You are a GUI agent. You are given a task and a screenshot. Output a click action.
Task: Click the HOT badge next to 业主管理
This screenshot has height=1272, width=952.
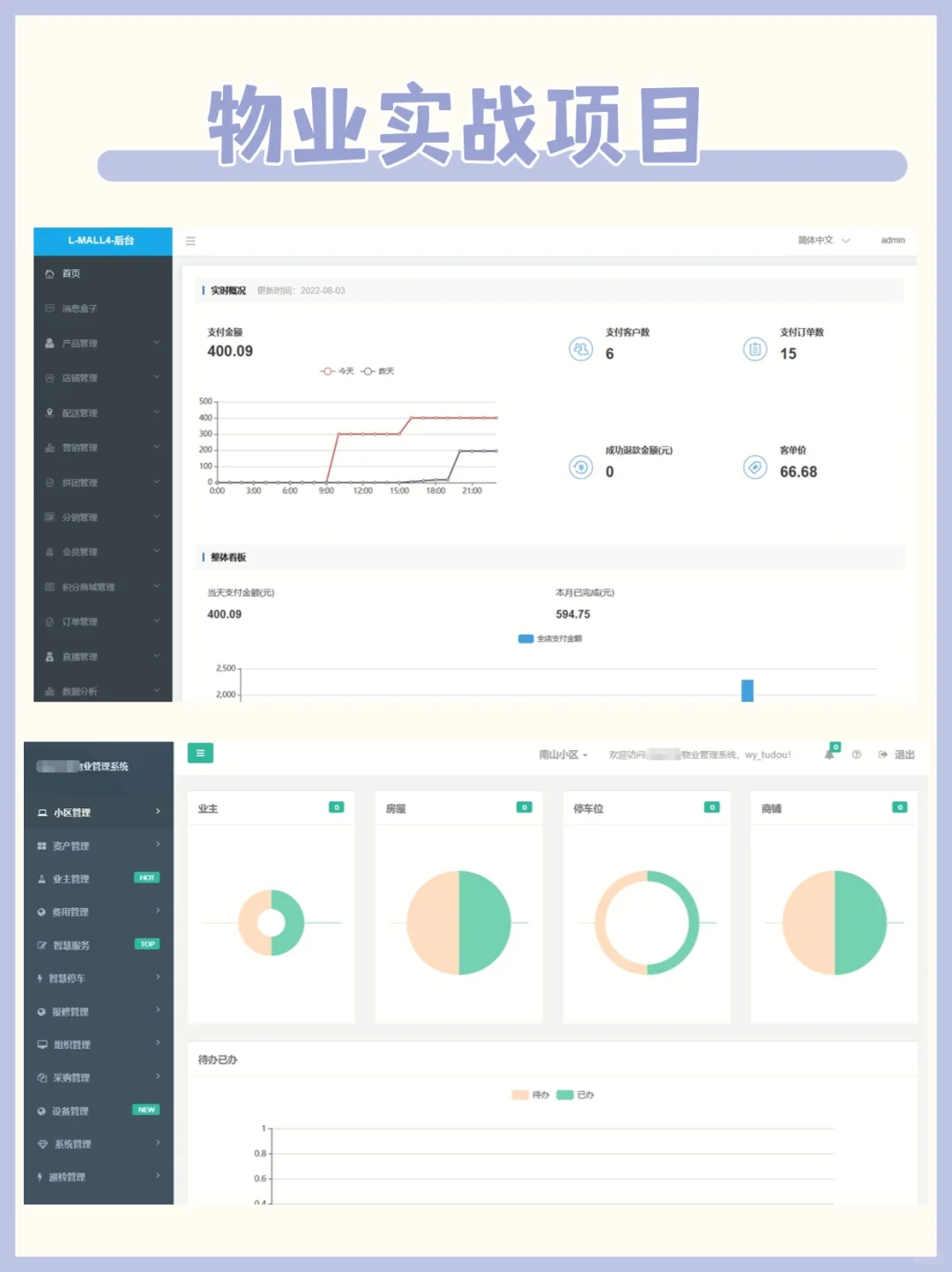click(147, 878)
